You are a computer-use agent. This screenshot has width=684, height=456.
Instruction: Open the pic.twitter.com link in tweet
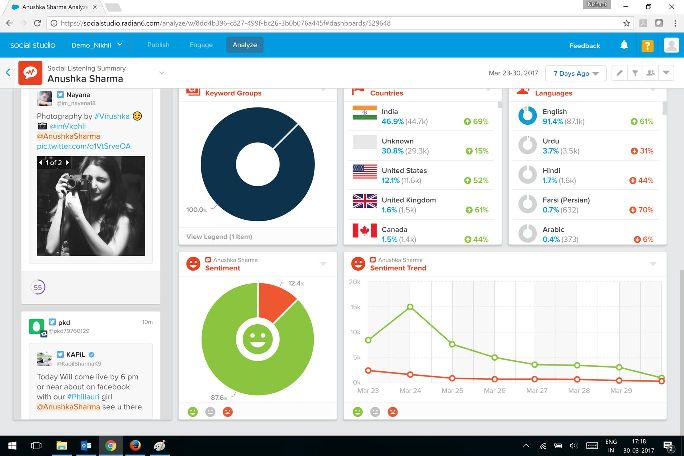tap(83, 146)
